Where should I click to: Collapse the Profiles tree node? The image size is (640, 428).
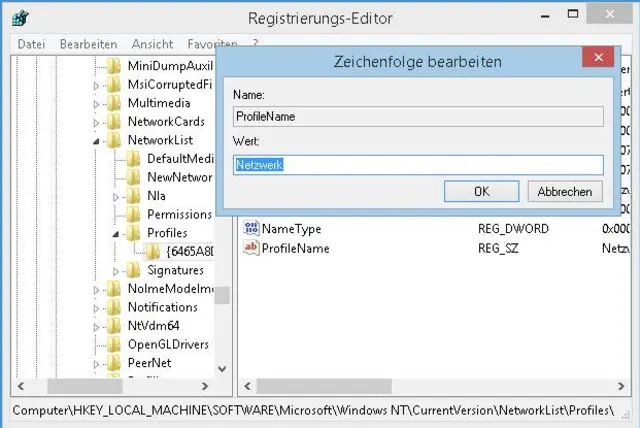pyautogui.click(x=116, y=234)
